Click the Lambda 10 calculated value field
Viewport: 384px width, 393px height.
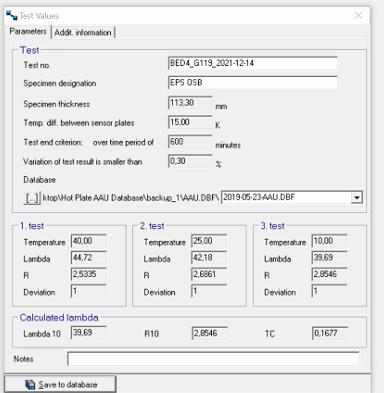89,333
